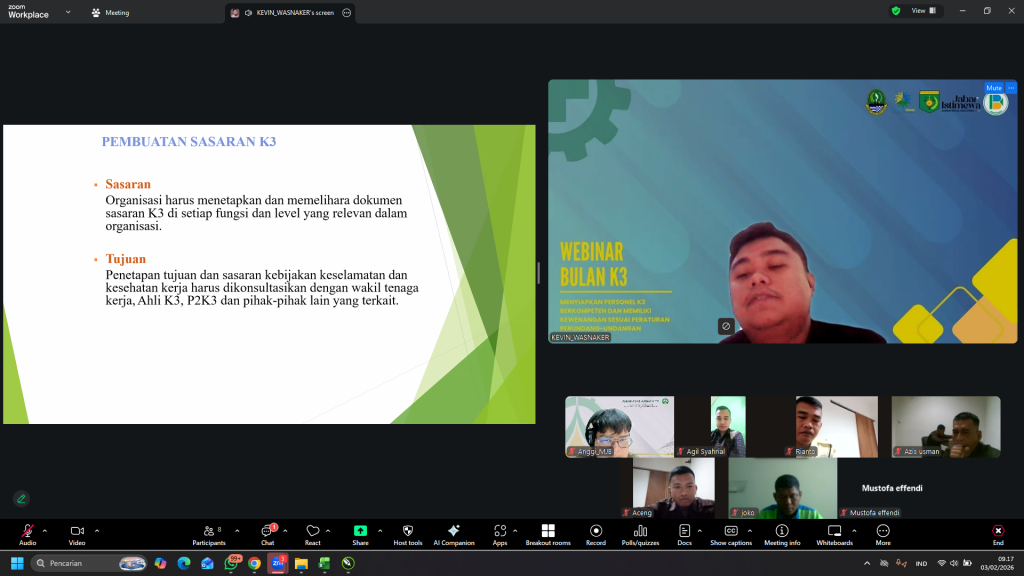Toggle Show captions in the toolbar

click(x=731, y=533)
